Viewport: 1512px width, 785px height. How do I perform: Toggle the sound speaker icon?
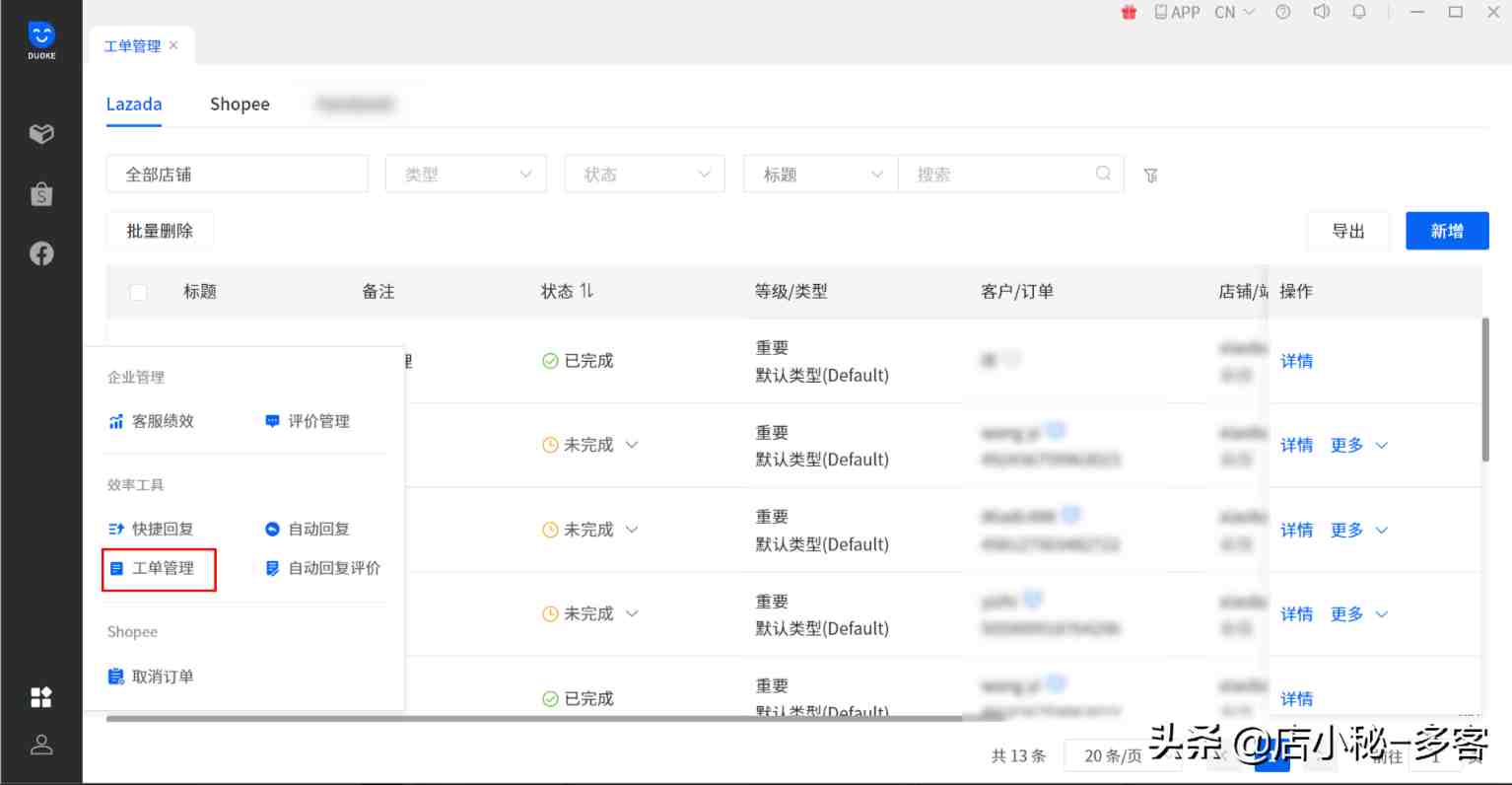pyautogui.click(x=1321, y=12)
